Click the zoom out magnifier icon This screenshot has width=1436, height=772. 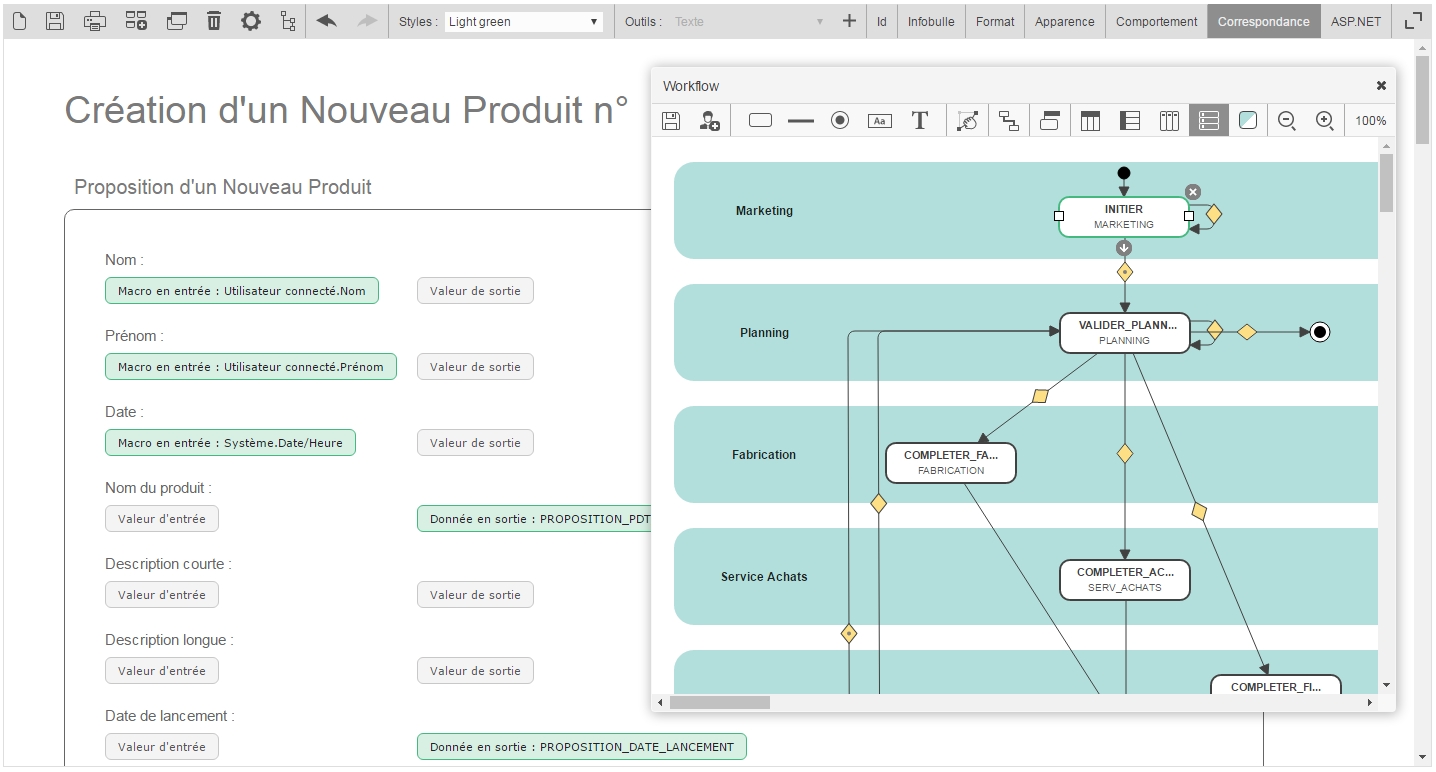click(x=1287, y=121)
